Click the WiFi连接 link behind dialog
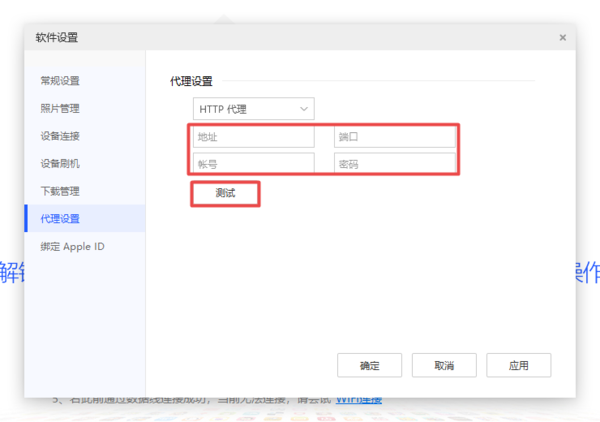The width and height of the screenshot is (600, 422). (358, 401)
